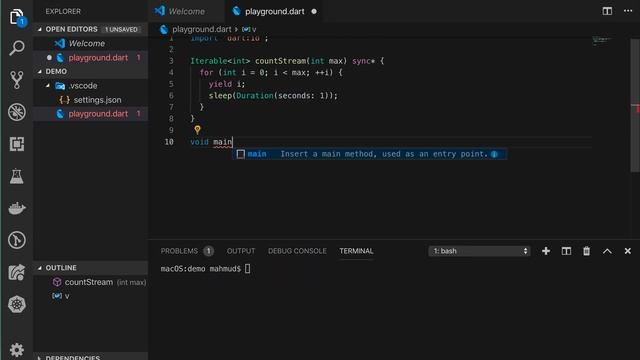640x360 pixels.
Task: Collapse the DEMO folder section
Action: (40, 71)
